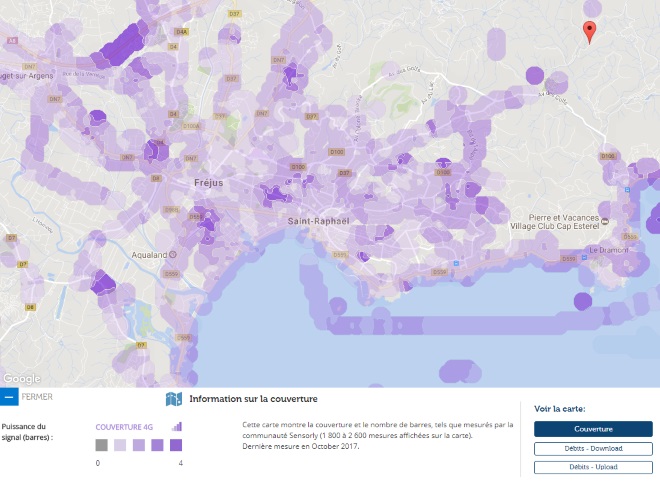The image size is (660, 488).
Task: Click the red location pin marker
Action: coord(590,32)
